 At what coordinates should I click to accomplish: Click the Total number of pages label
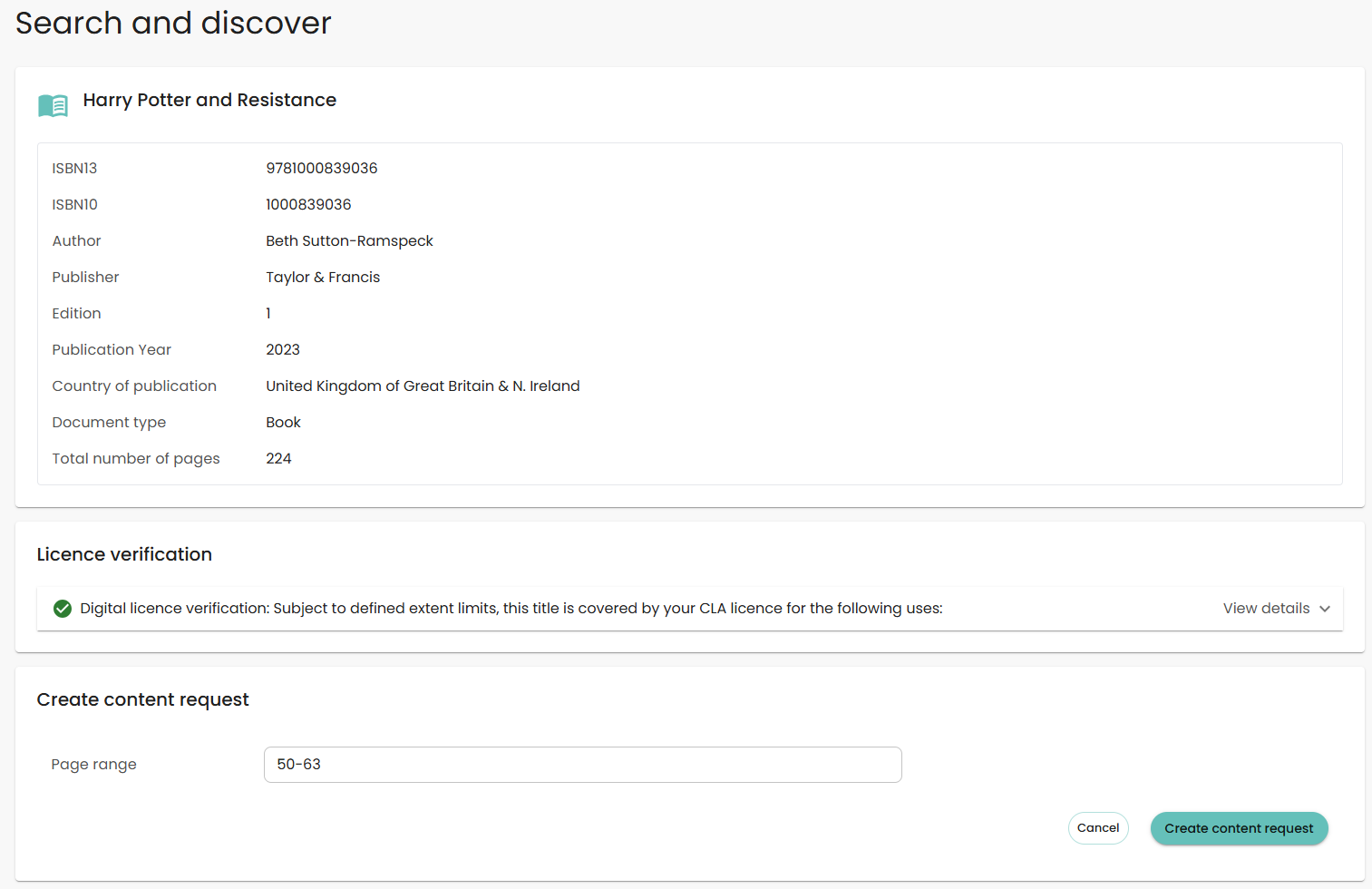(x=136, y=458)
